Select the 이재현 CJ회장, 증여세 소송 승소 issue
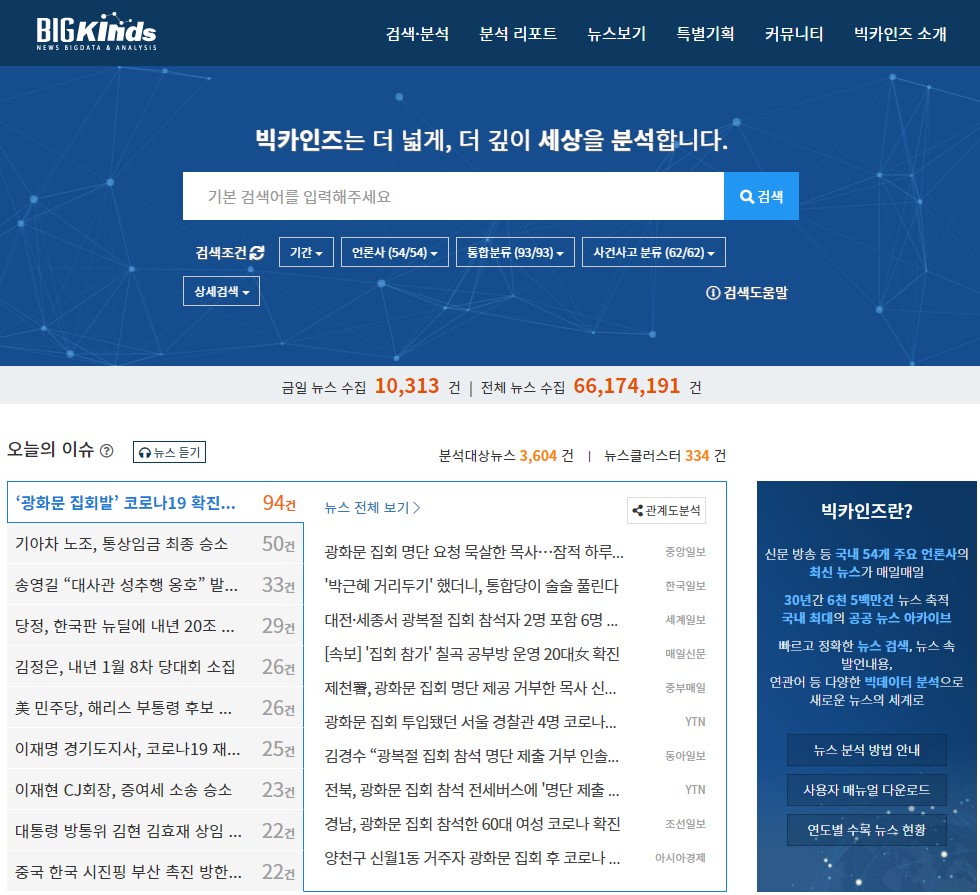 [x=155, y=790]
